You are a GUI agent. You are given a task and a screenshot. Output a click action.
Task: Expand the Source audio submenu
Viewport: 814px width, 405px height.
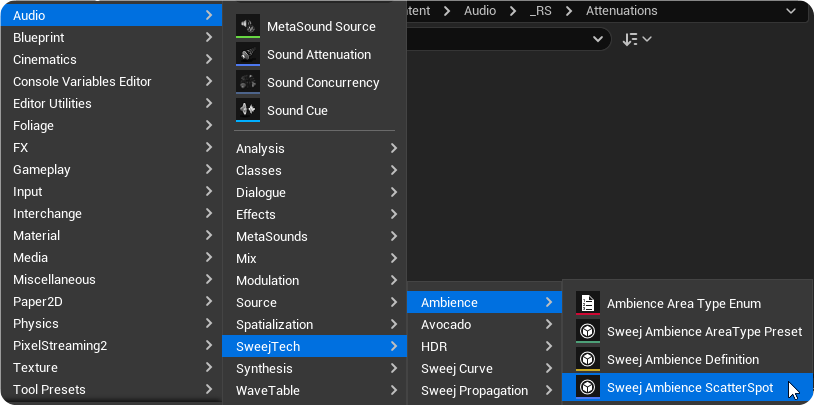[315, 302]
